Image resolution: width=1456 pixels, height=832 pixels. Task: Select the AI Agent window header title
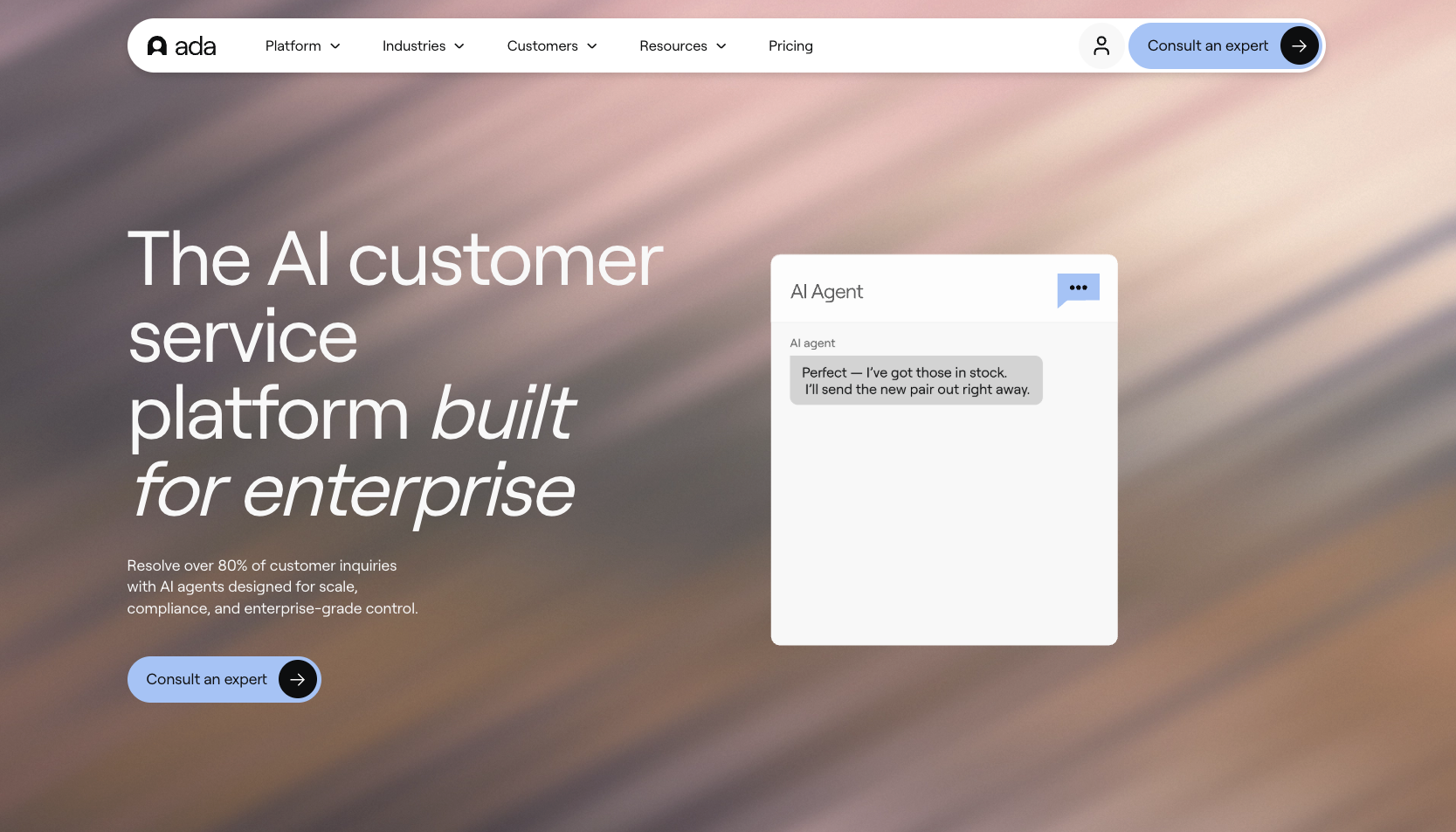coord(826,291)
